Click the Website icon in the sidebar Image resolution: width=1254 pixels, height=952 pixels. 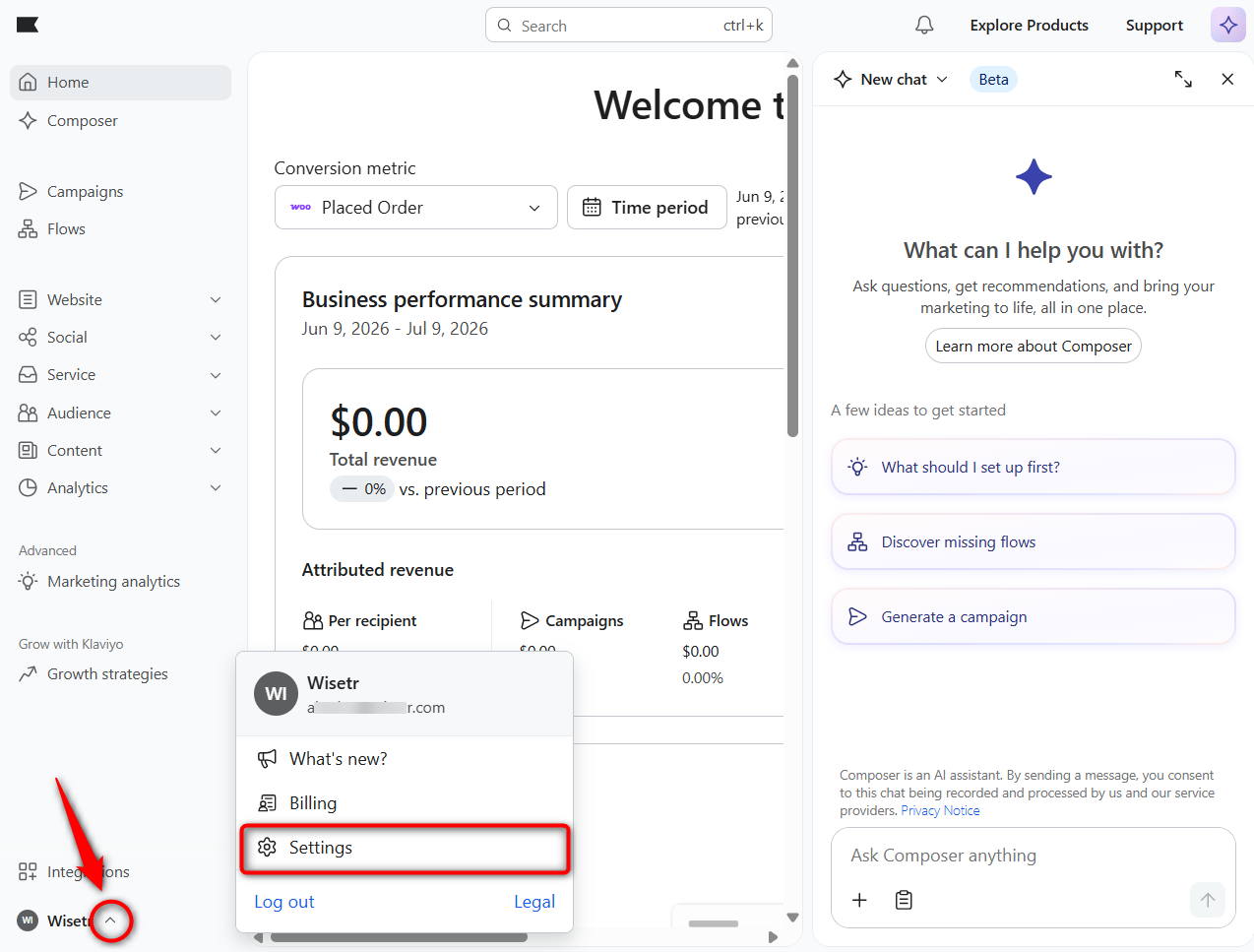(x=28, y=300)
